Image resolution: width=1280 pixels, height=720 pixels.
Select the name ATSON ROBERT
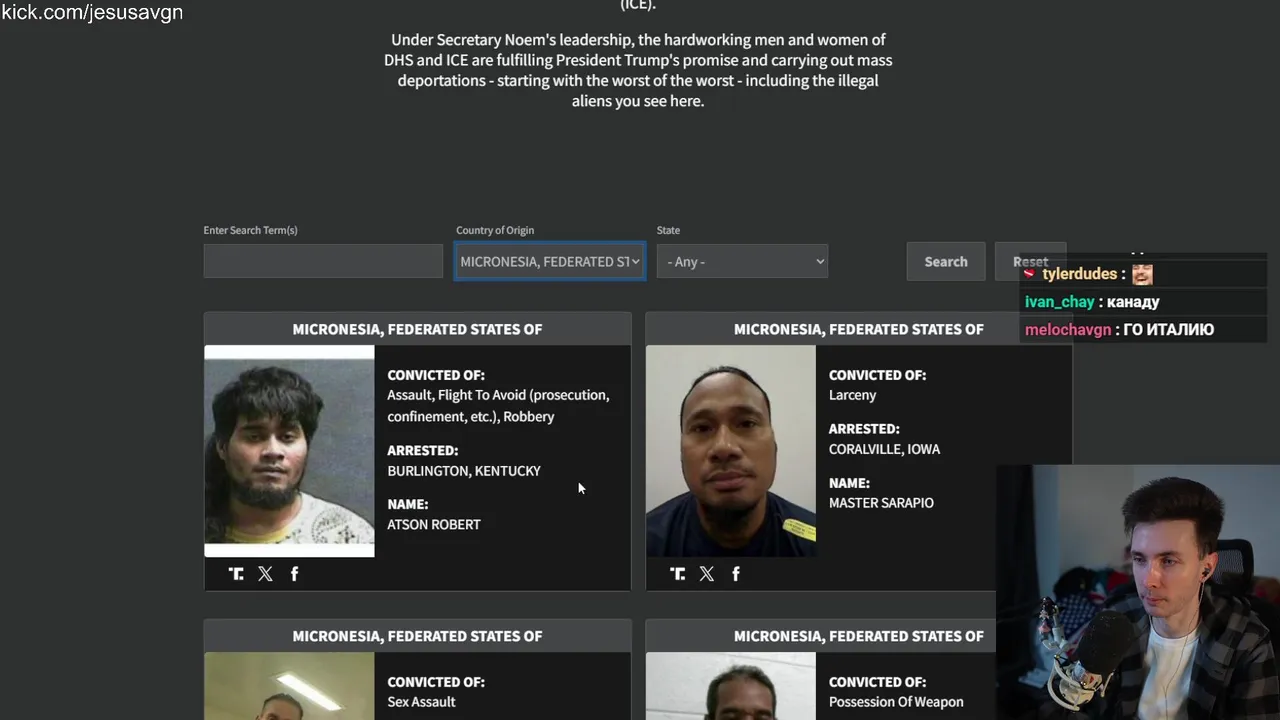tap(434, 525)
